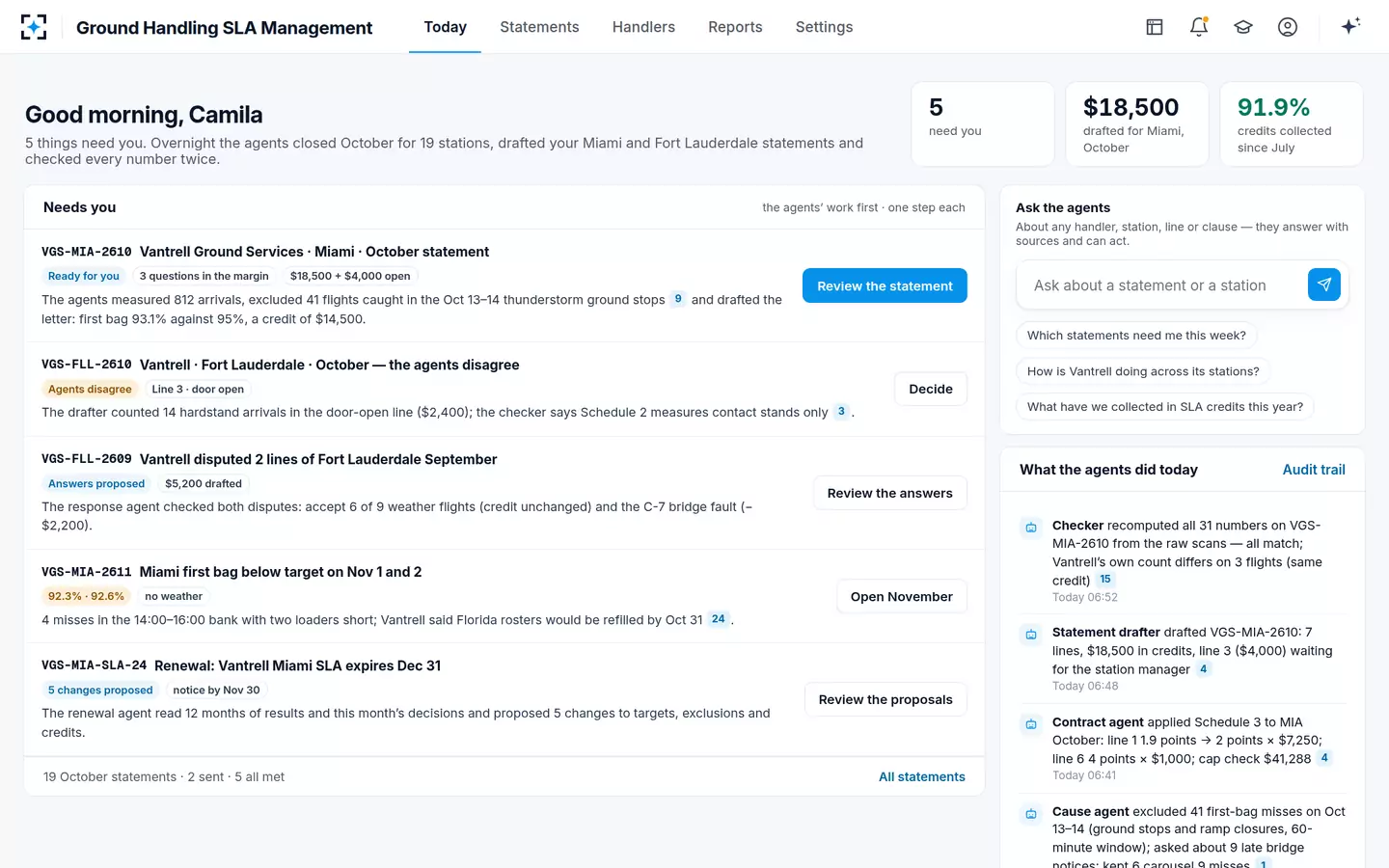Click the Checker agent icon

point(1031,528)
